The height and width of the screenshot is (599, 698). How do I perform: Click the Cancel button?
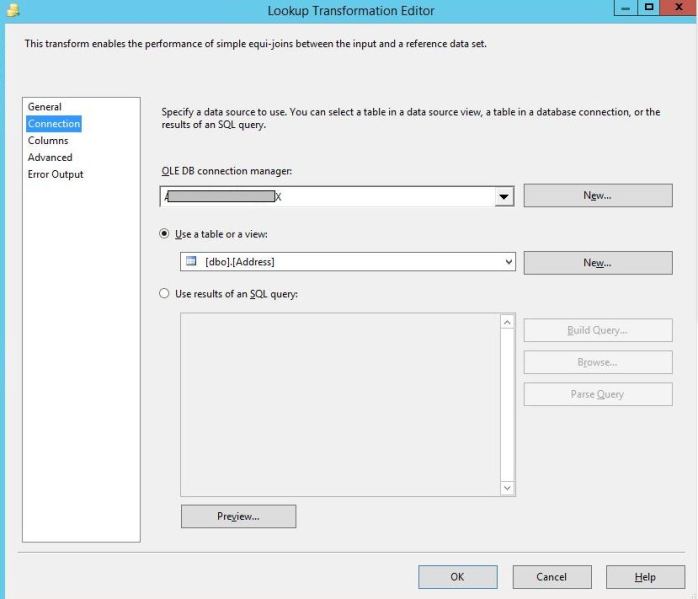(552, 577)
